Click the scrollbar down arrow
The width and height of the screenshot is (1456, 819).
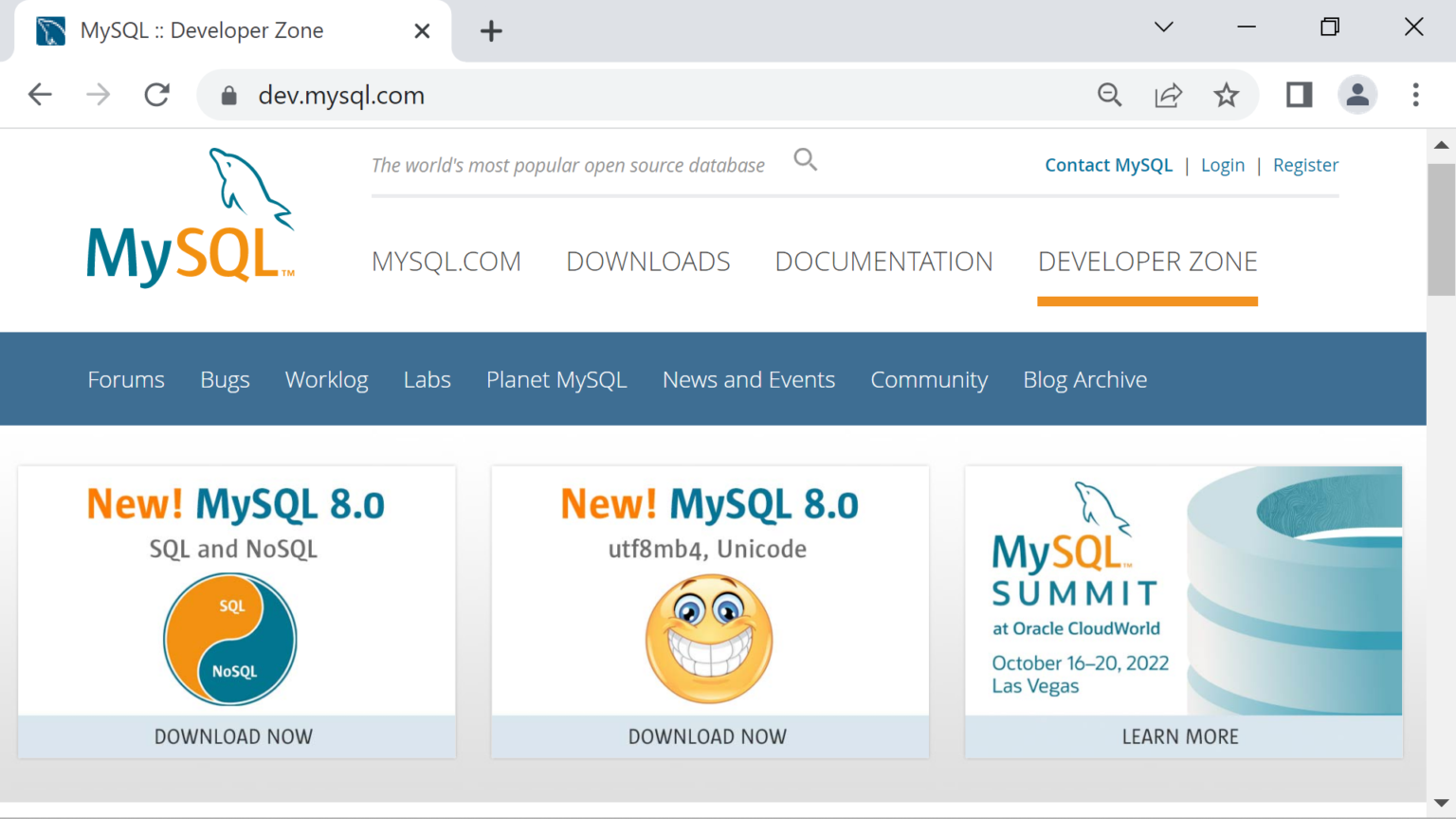pos(1441,803)
